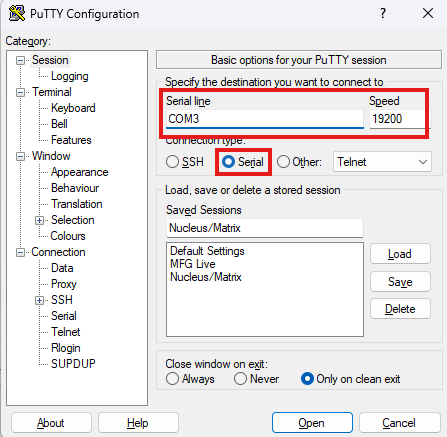Expand the SSH tree node under Connection
Image resolution: width=447 pixels, height=437 pixels.
tap(39, 300)
